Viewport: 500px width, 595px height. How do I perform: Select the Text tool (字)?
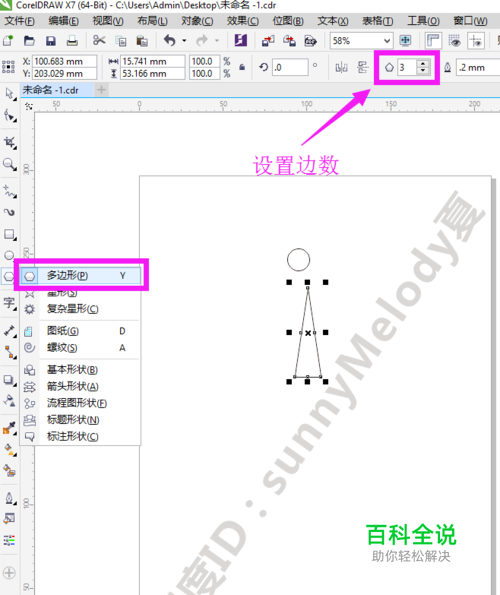point(9,304)
